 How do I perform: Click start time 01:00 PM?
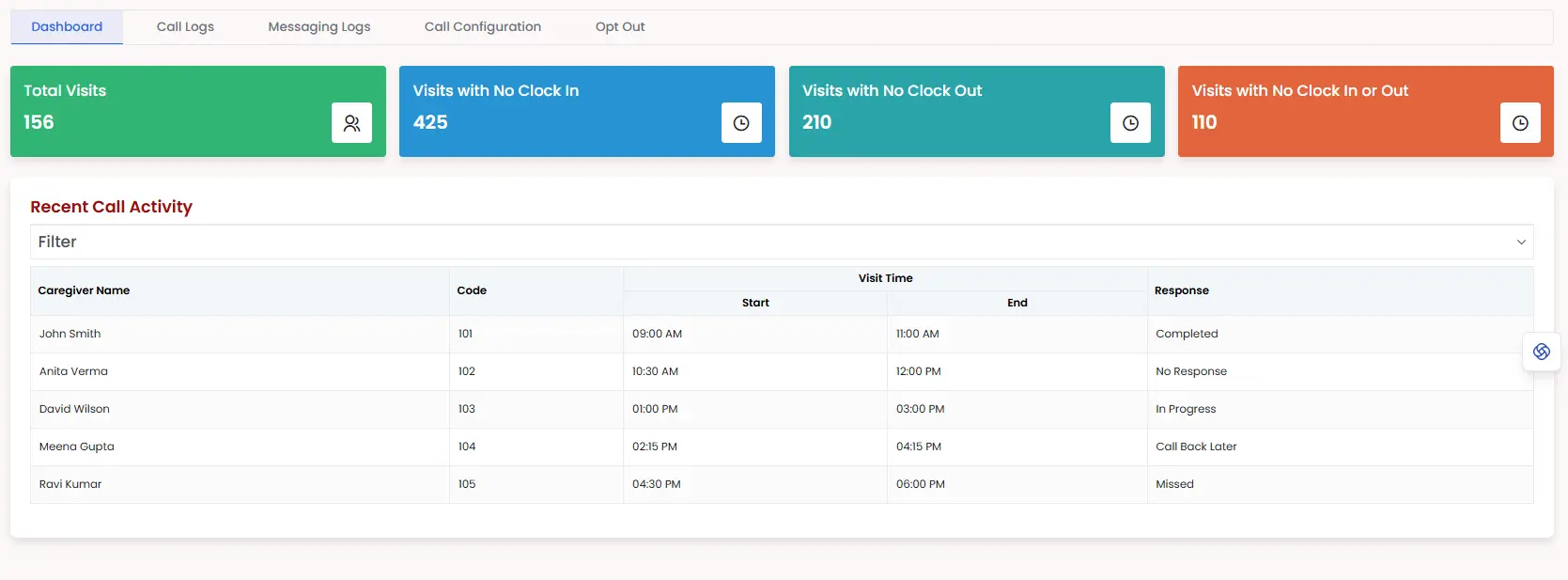tap(655, 409)
